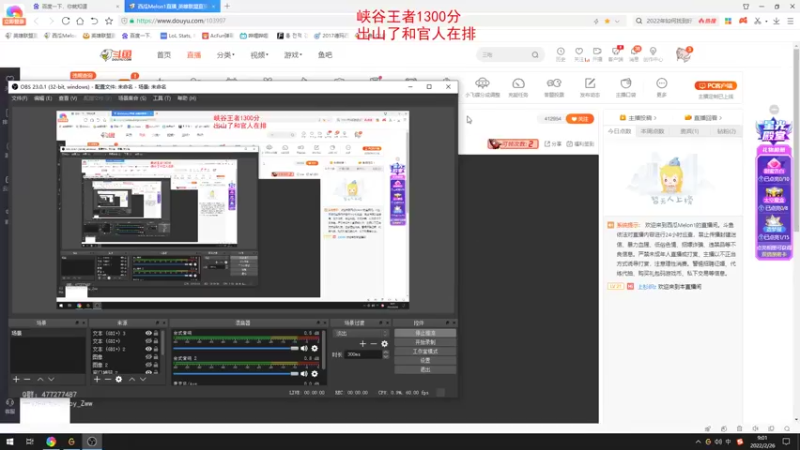Remove selected source with minus icon
Image resolution: width=800 pixels, height=450 pixels.
(x=108, y=380)
